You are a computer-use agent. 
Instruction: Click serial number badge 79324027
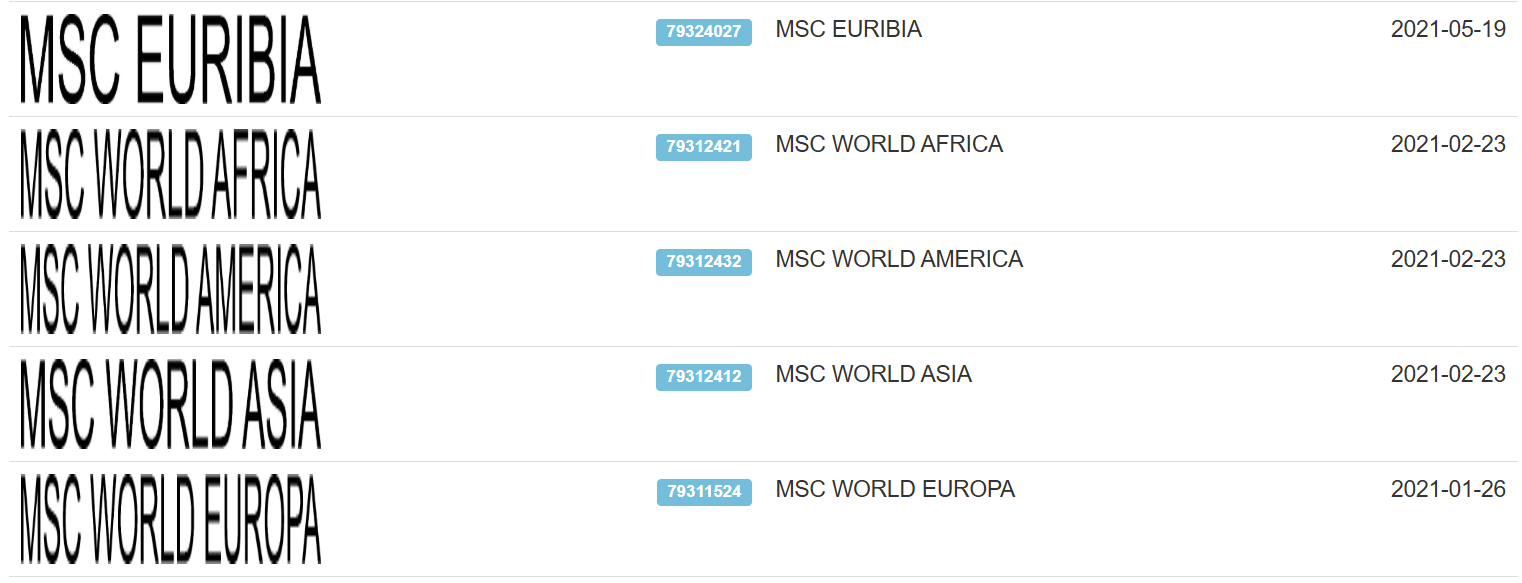[703, 32]
